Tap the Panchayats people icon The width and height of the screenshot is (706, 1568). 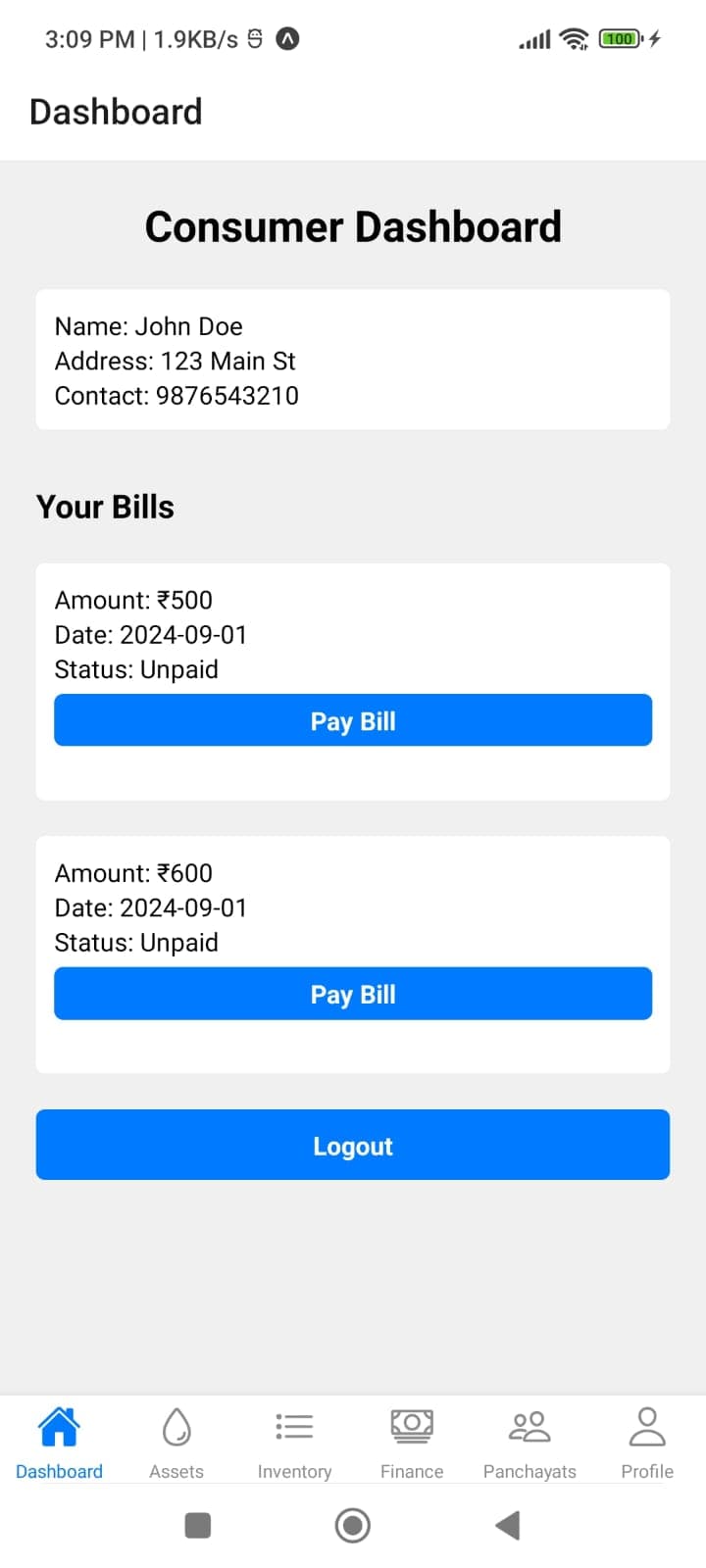coord(529,1427)
